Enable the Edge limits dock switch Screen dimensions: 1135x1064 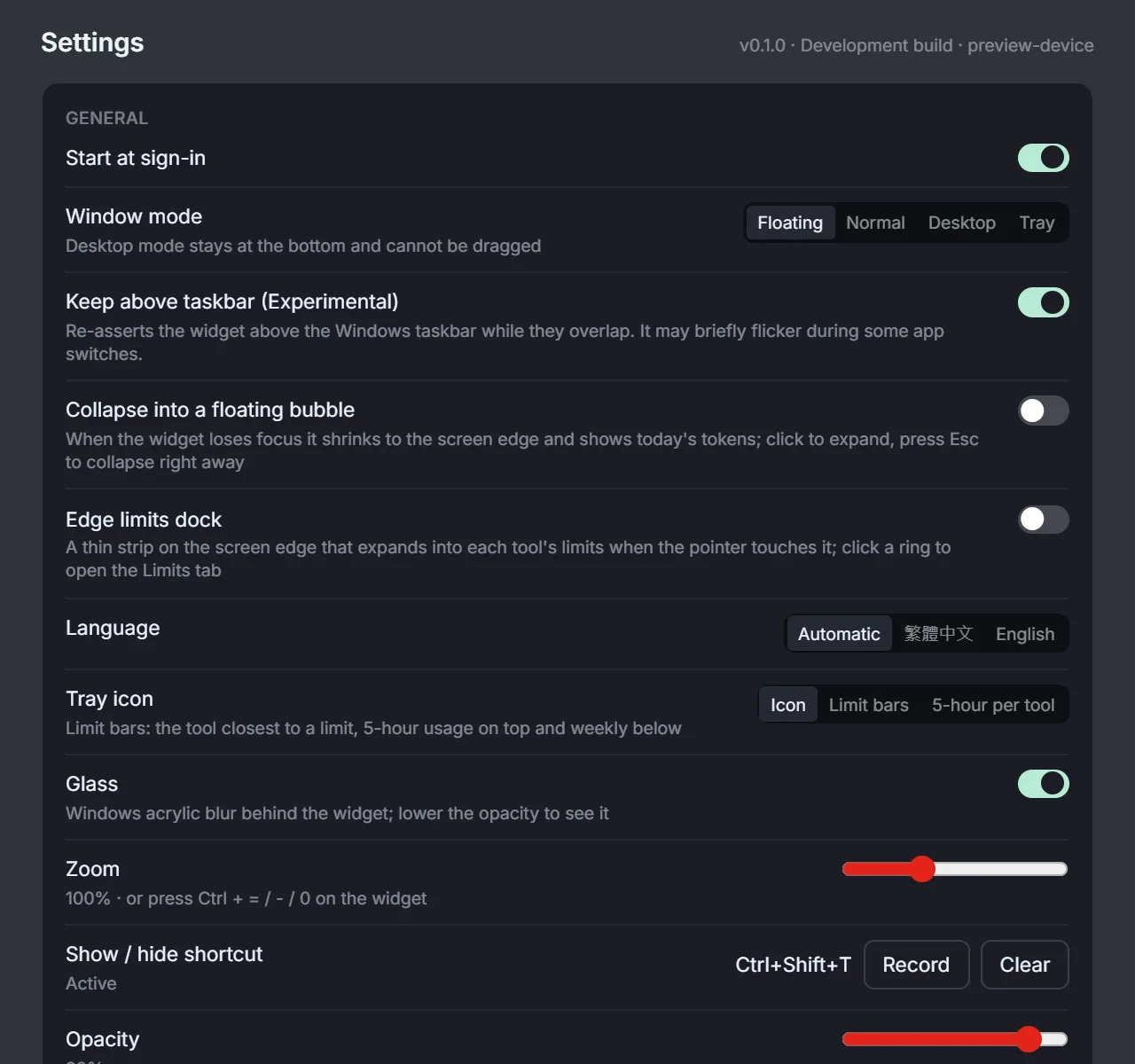coord(1043,520)
